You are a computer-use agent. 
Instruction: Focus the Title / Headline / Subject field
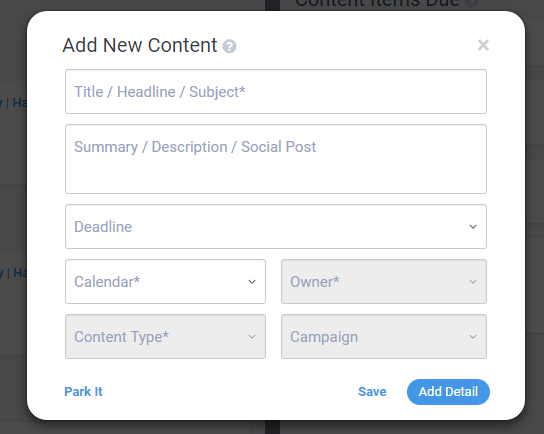click(276, 92)
